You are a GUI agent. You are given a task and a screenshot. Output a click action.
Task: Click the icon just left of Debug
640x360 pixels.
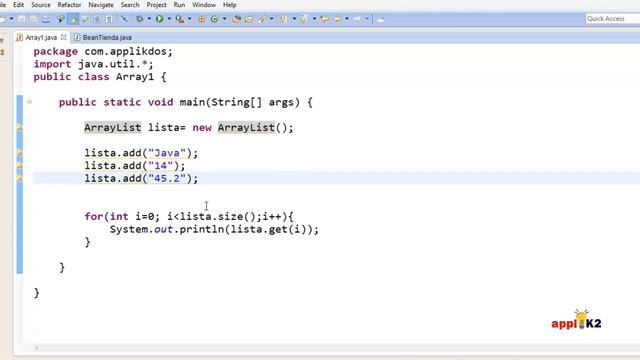[124, 19]
